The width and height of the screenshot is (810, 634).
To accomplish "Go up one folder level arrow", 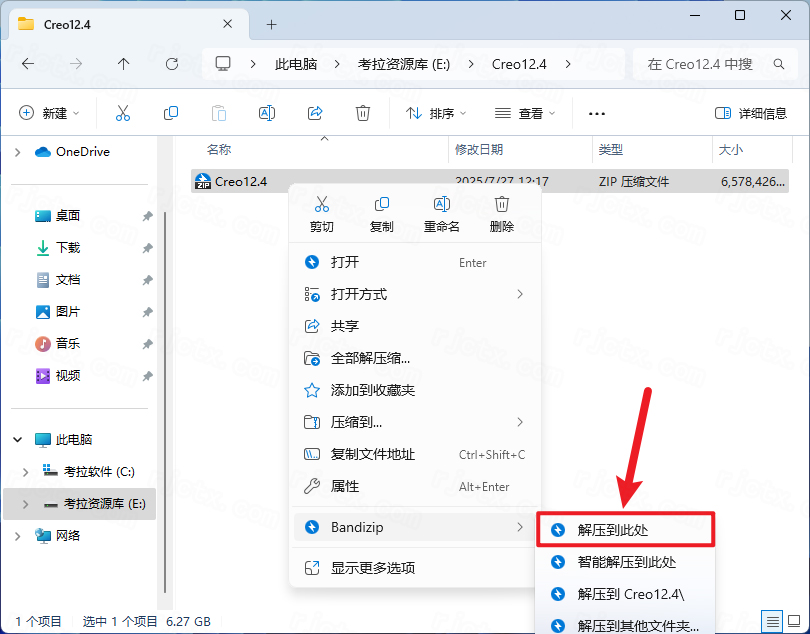I will (x=123, y=64).
